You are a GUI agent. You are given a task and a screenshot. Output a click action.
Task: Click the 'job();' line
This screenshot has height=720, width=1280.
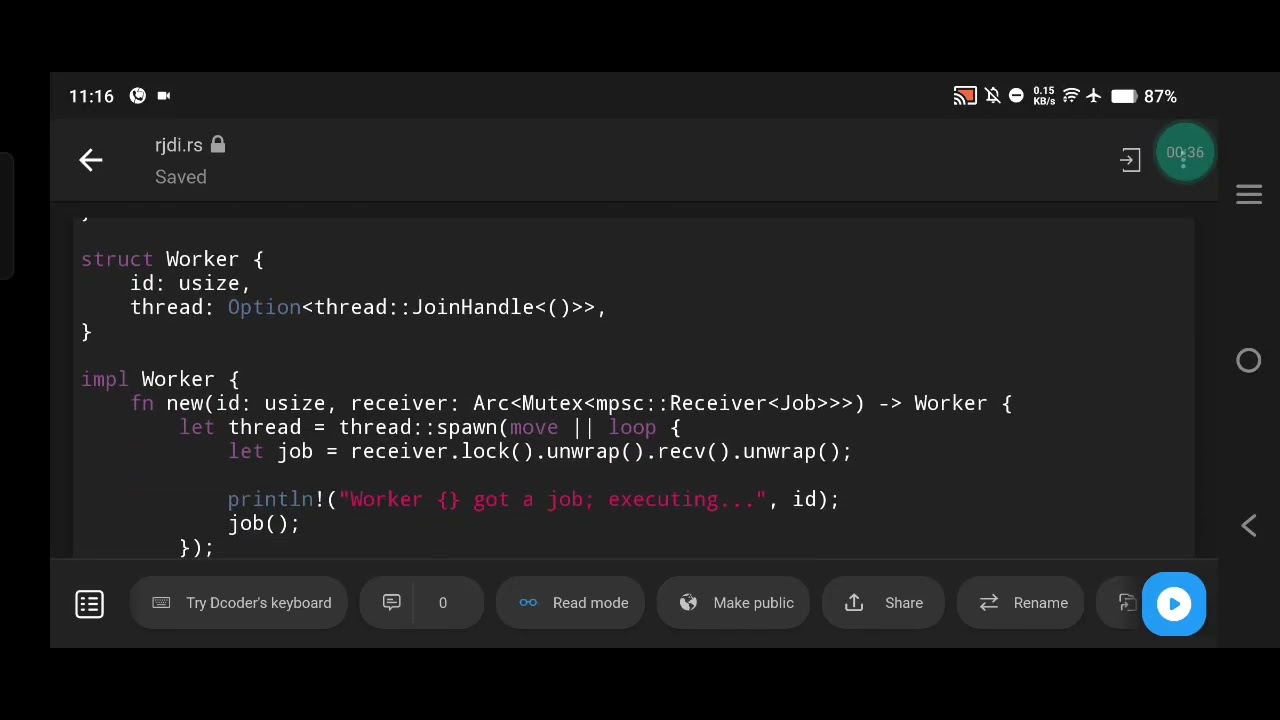point(264,523)
